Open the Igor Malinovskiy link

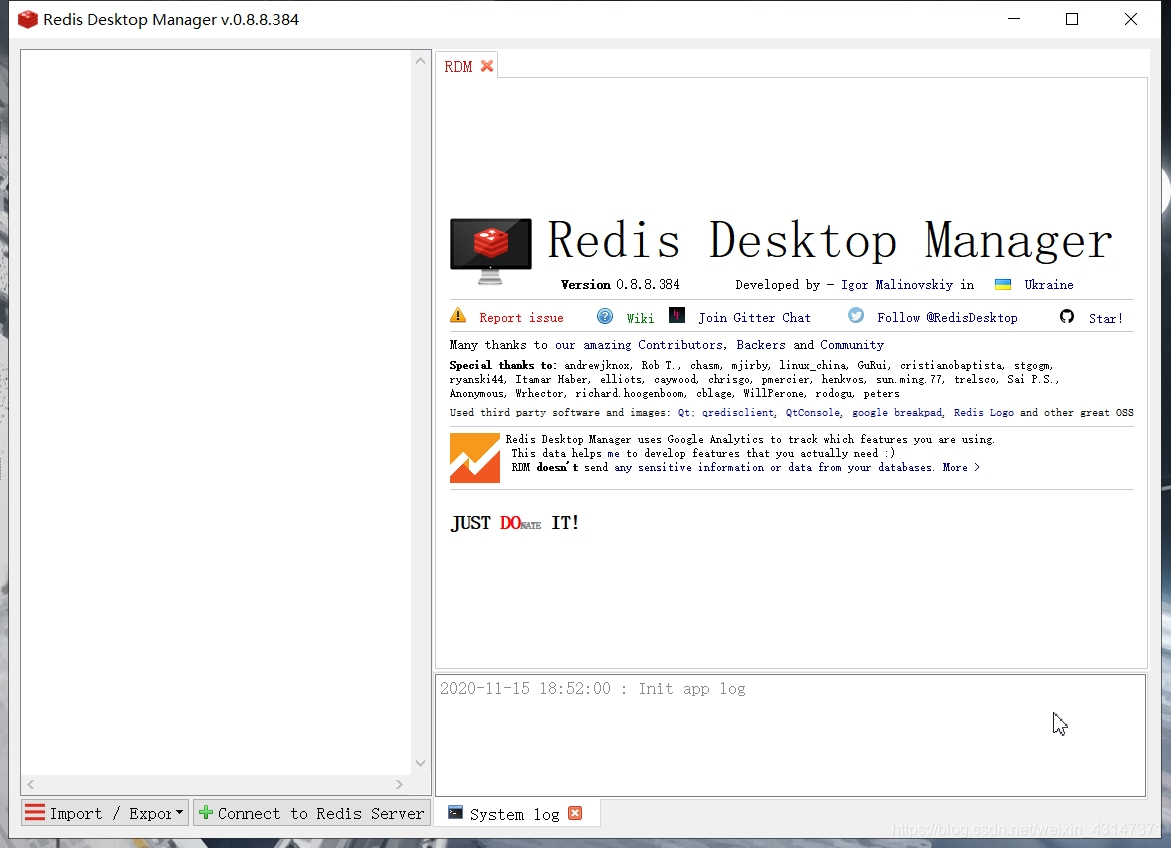897,285
